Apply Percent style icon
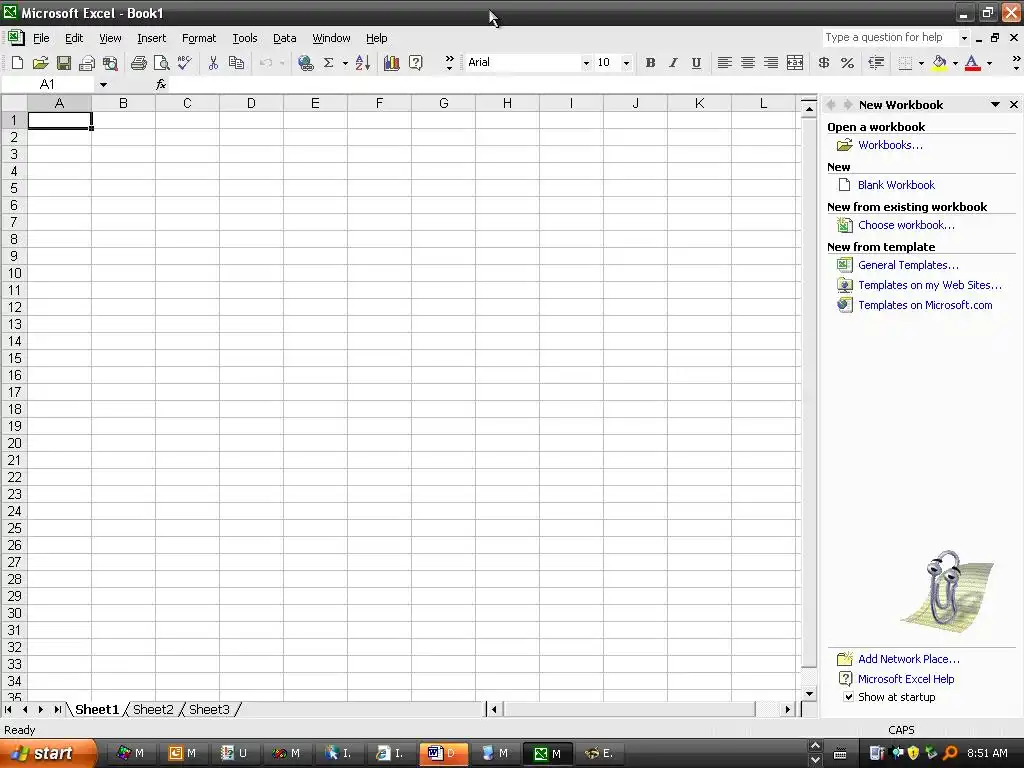This screenshot has width=1024, height=768. tap(847, 63)
